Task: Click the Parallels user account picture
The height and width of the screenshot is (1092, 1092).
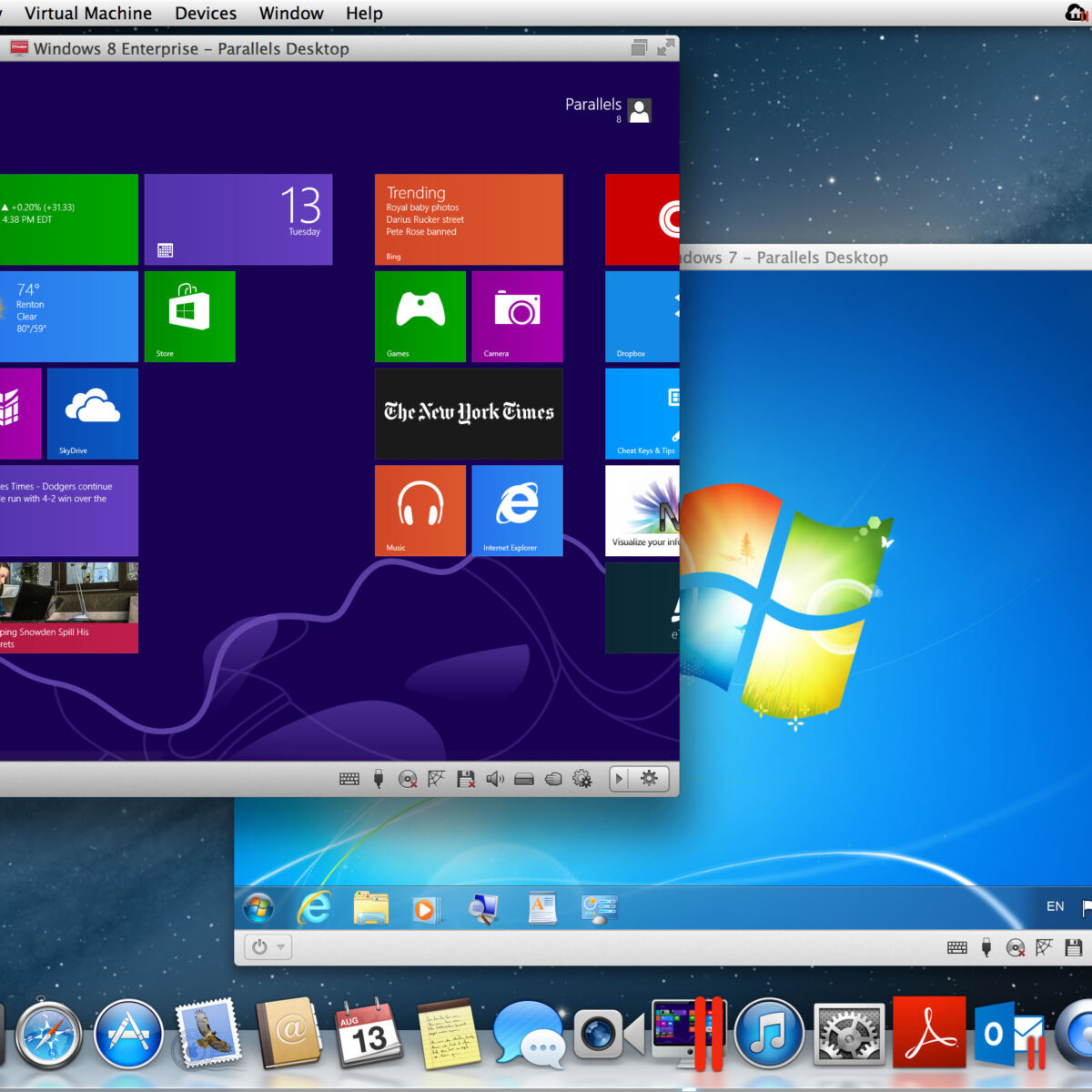Action: click(x=640, y=111)
